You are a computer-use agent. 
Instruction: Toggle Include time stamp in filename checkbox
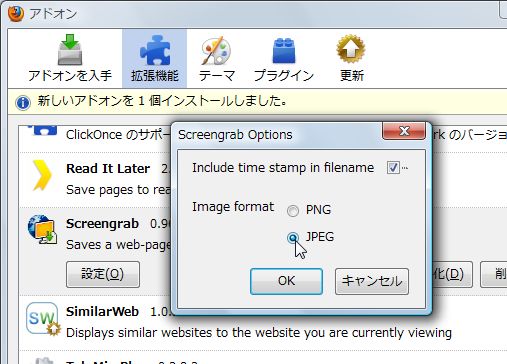pos(393,168)
